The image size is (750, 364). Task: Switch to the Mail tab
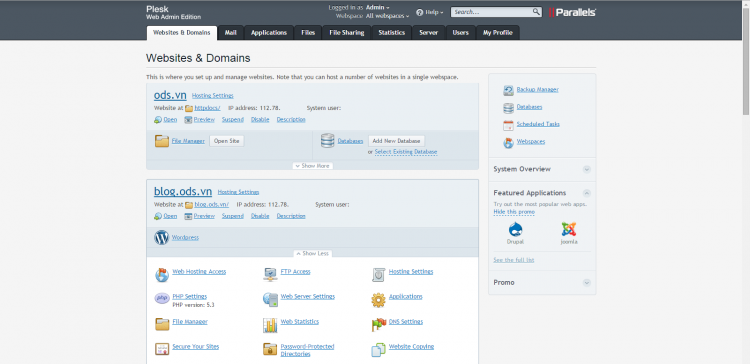231,33
